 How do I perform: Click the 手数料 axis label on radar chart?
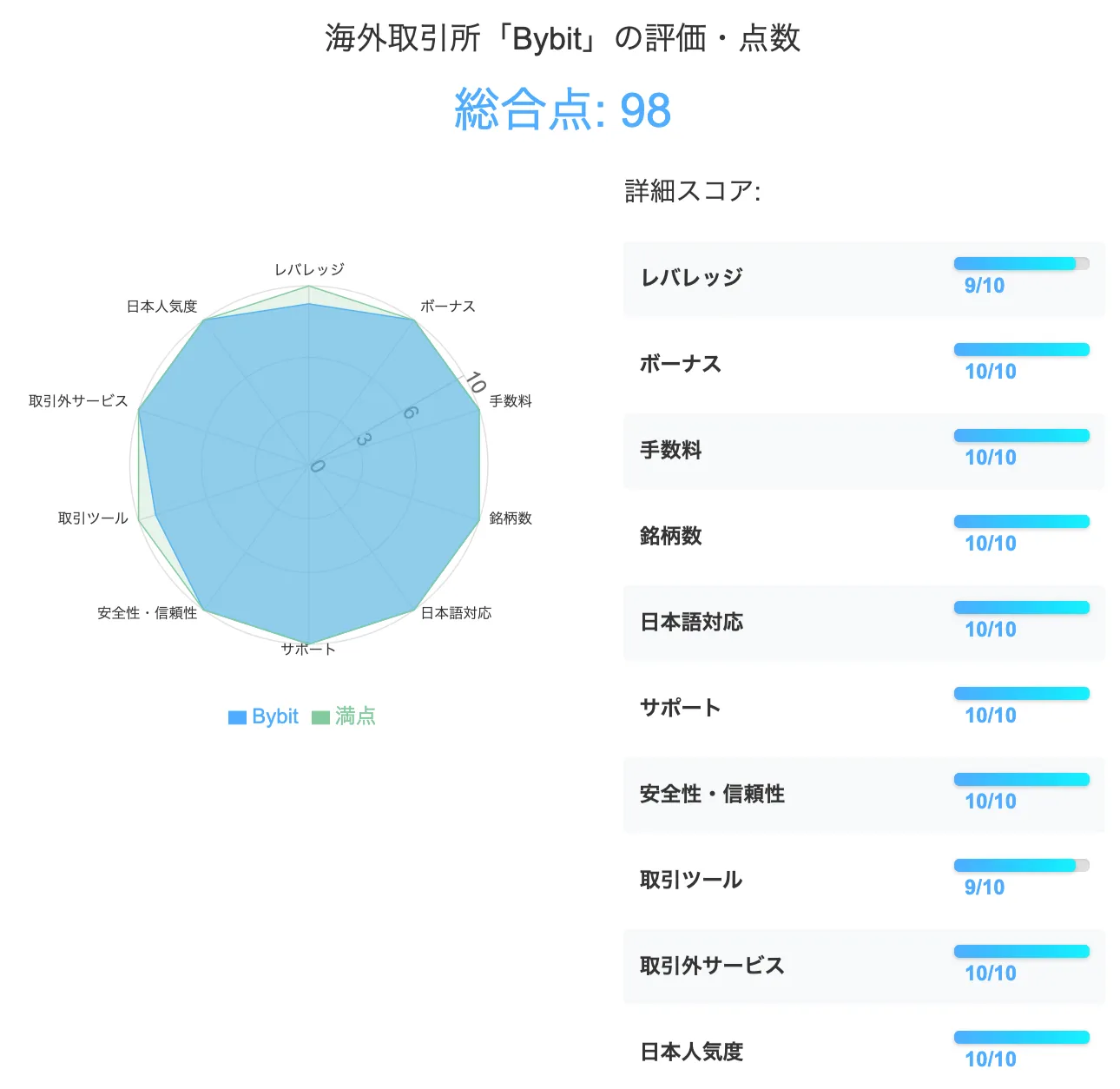click(x=511, y=401)
